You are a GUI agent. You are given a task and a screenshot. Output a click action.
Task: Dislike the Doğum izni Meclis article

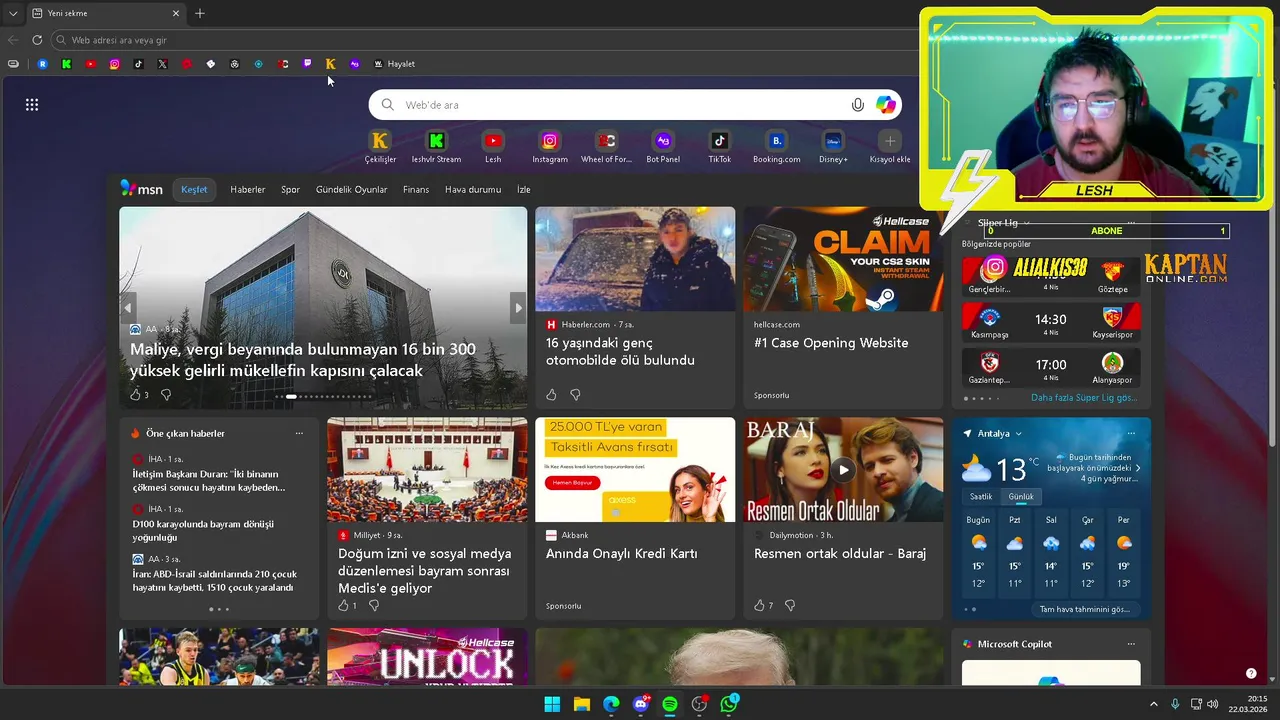pyautogui.click(x=374, y=606)
